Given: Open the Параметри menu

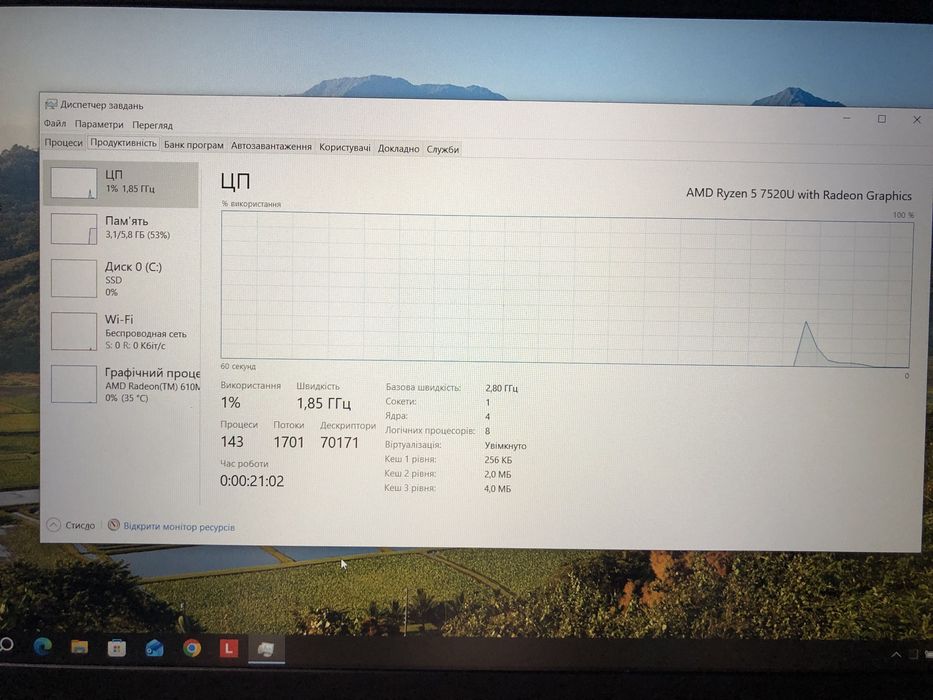Looking at the screenshot, I should 99,124.
